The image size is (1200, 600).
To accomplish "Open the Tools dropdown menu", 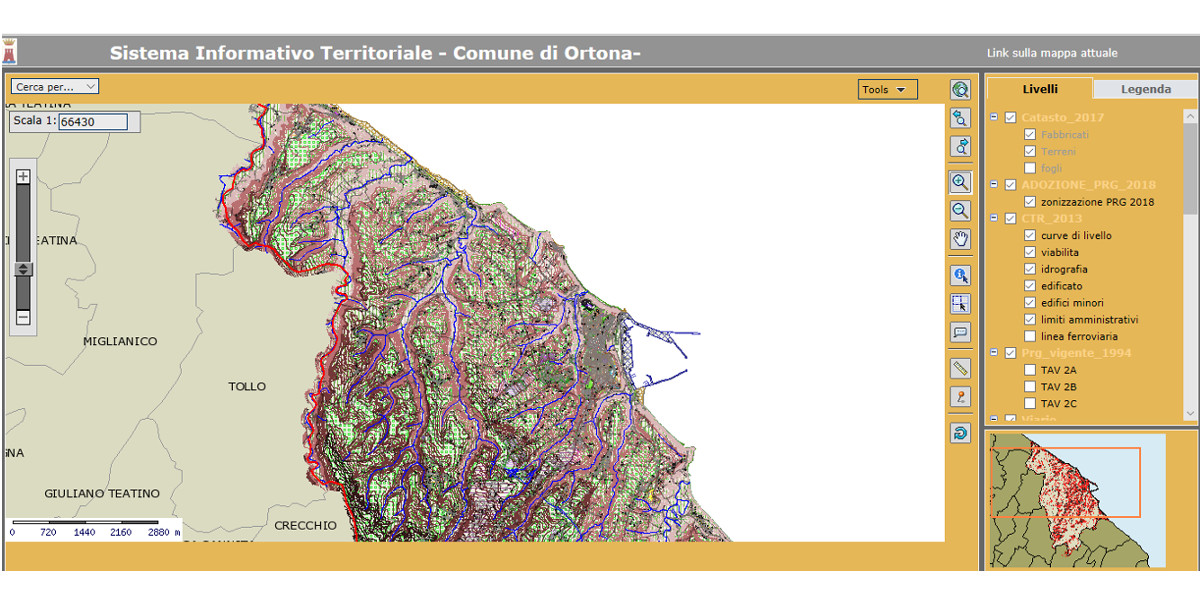I will click(x=887, y=90).
